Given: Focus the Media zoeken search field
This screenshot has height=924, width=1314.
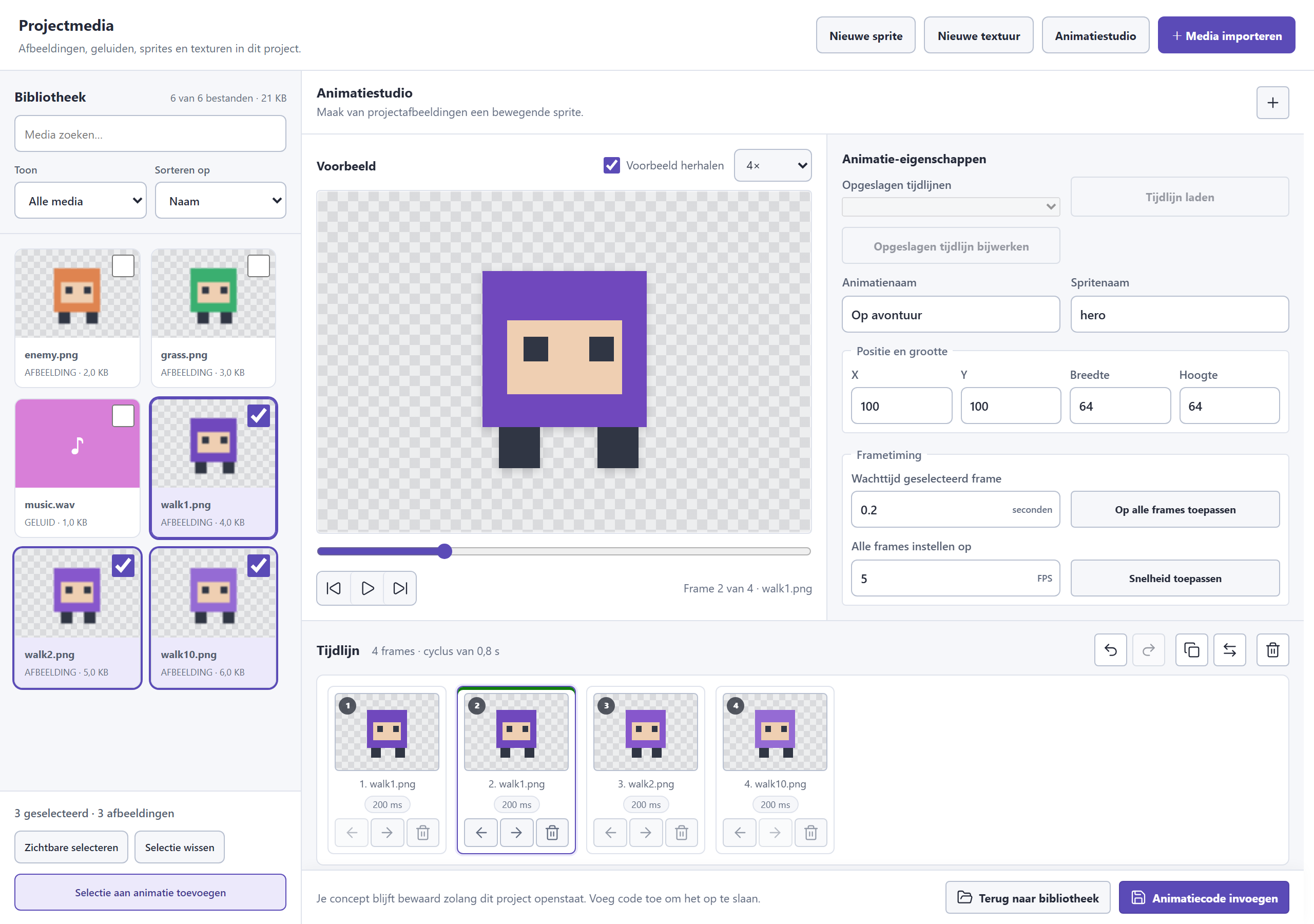Looking at the screenshot, I should (x=150, y=134).
